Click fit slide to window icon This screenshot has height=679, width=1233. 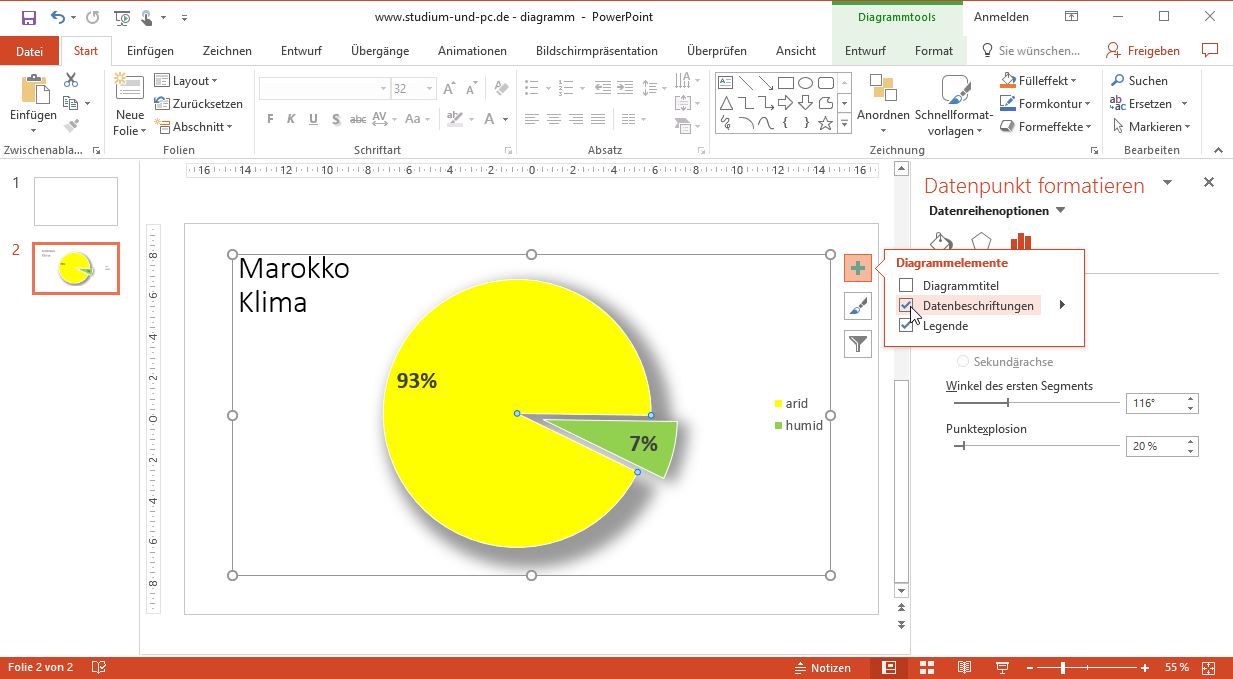tap(1209, 668)
